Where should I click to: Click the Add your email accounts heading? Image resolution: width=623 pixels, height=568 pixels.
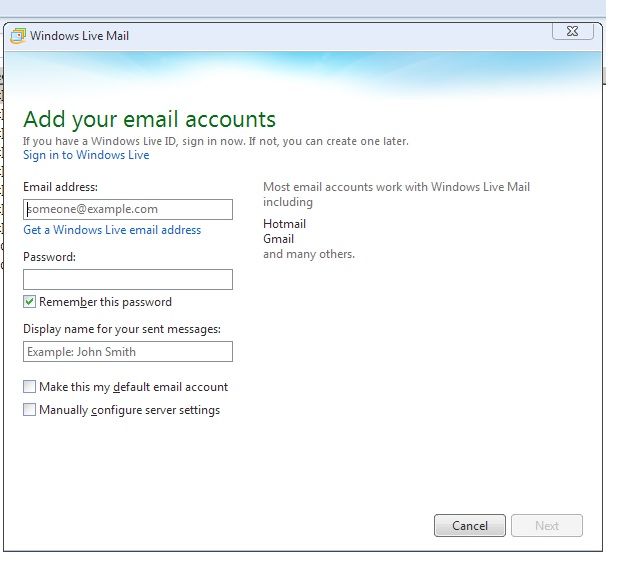pyautogui.click(x=149, y=119)
